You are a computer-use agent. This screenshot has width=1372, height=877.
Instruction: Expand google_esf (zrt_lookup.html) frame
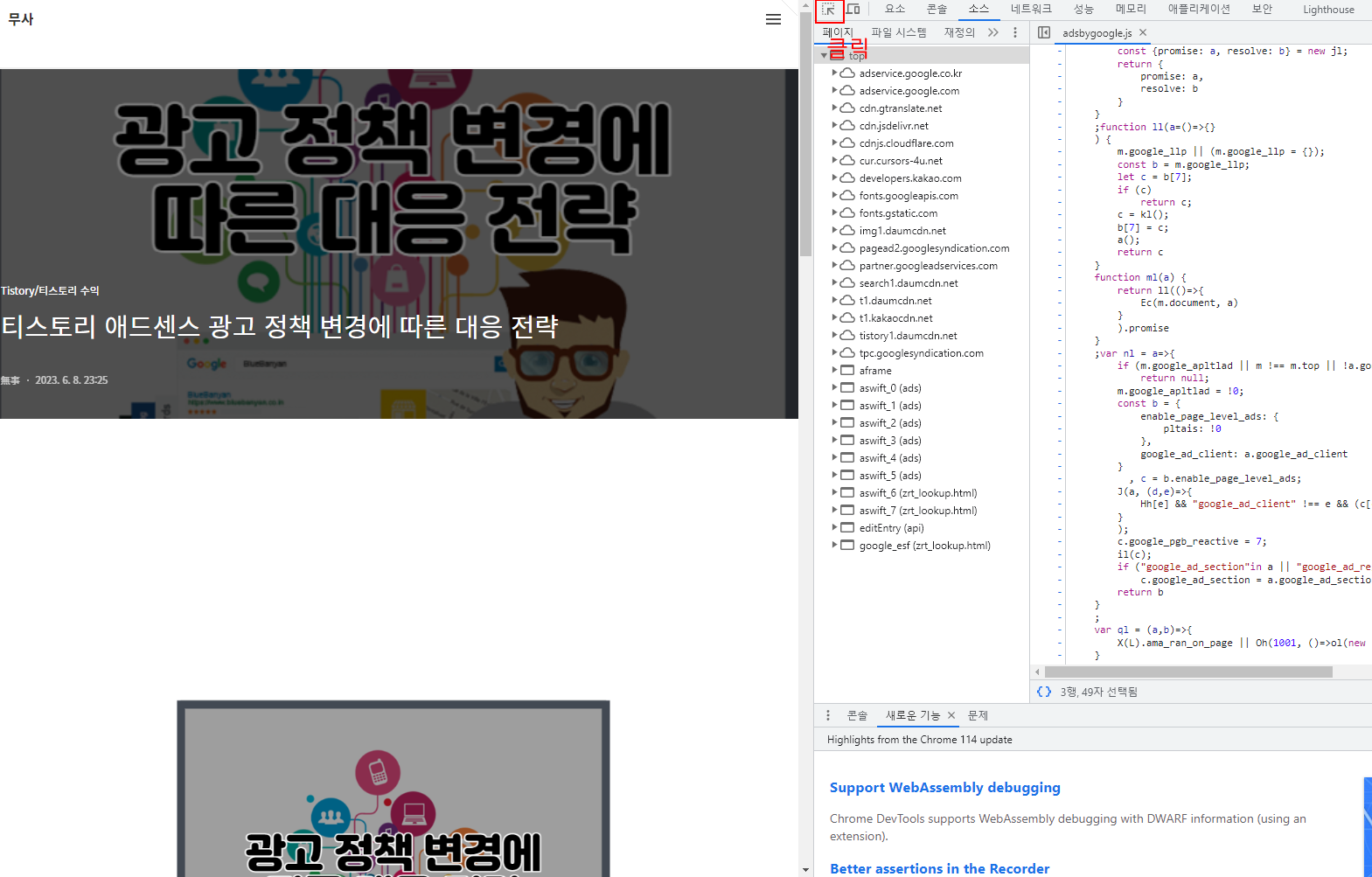coord(834,545)
